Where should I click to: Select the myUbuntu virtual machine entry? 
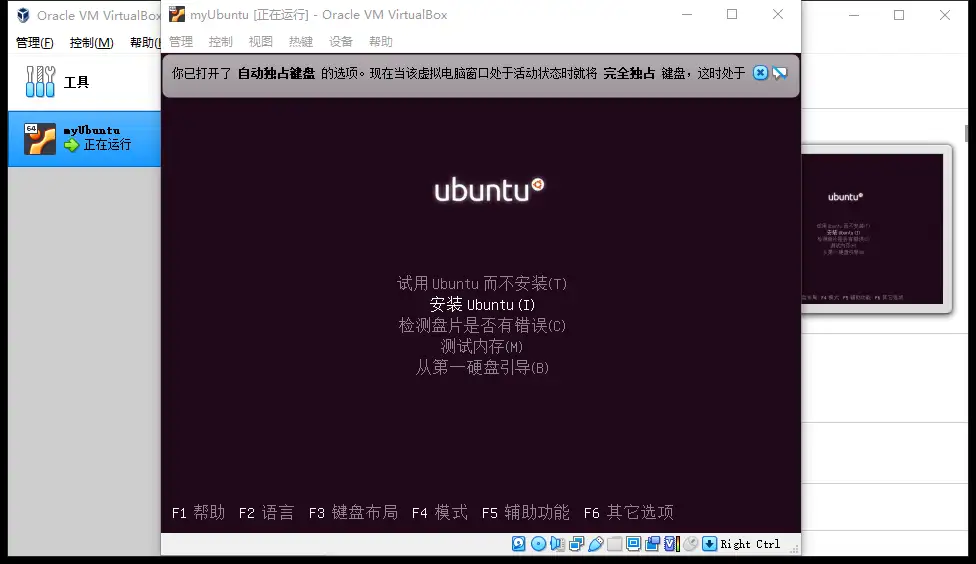coord(85,138)
